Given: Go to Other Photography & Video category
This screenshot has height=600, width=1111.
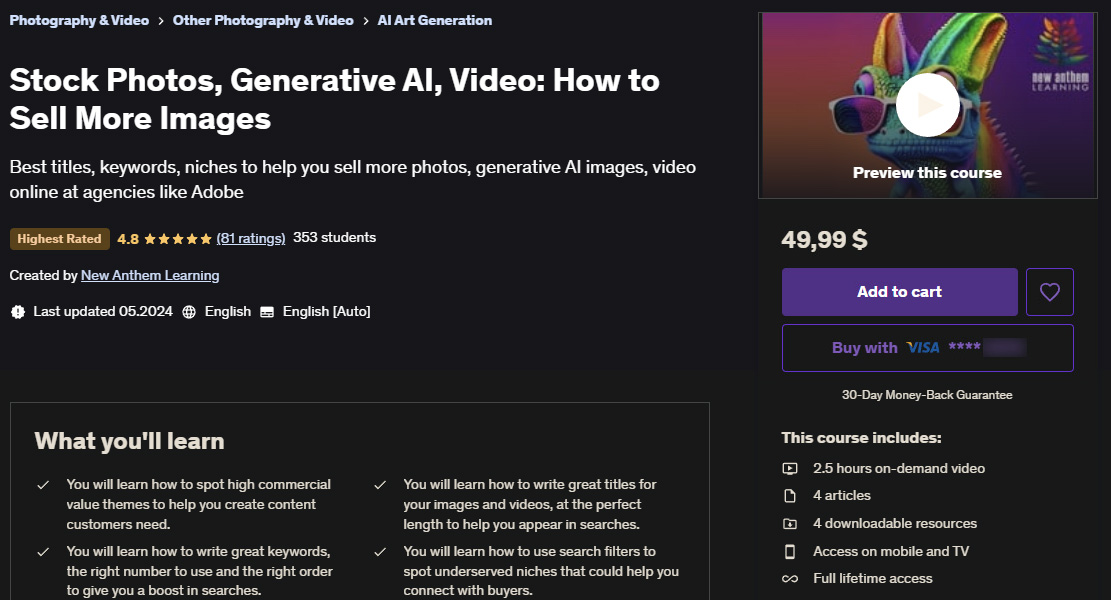Looking at the screenshot, I should tap(263, 20).
